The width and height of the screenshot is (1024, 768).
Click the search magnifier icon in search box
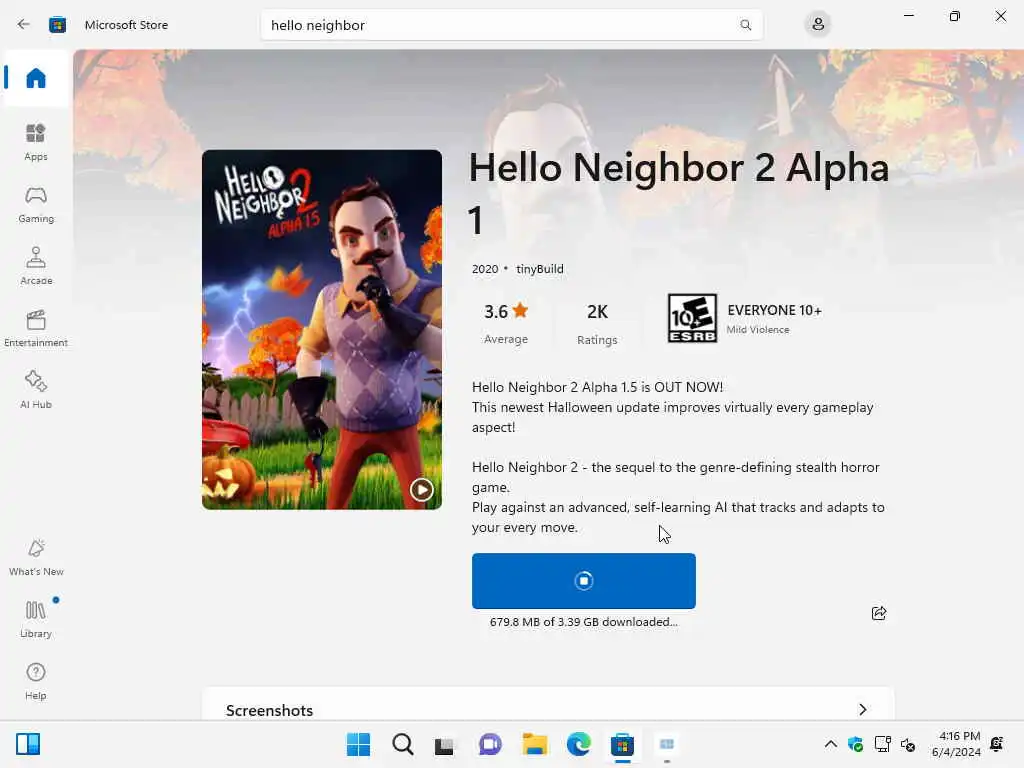tap(745, 25)
